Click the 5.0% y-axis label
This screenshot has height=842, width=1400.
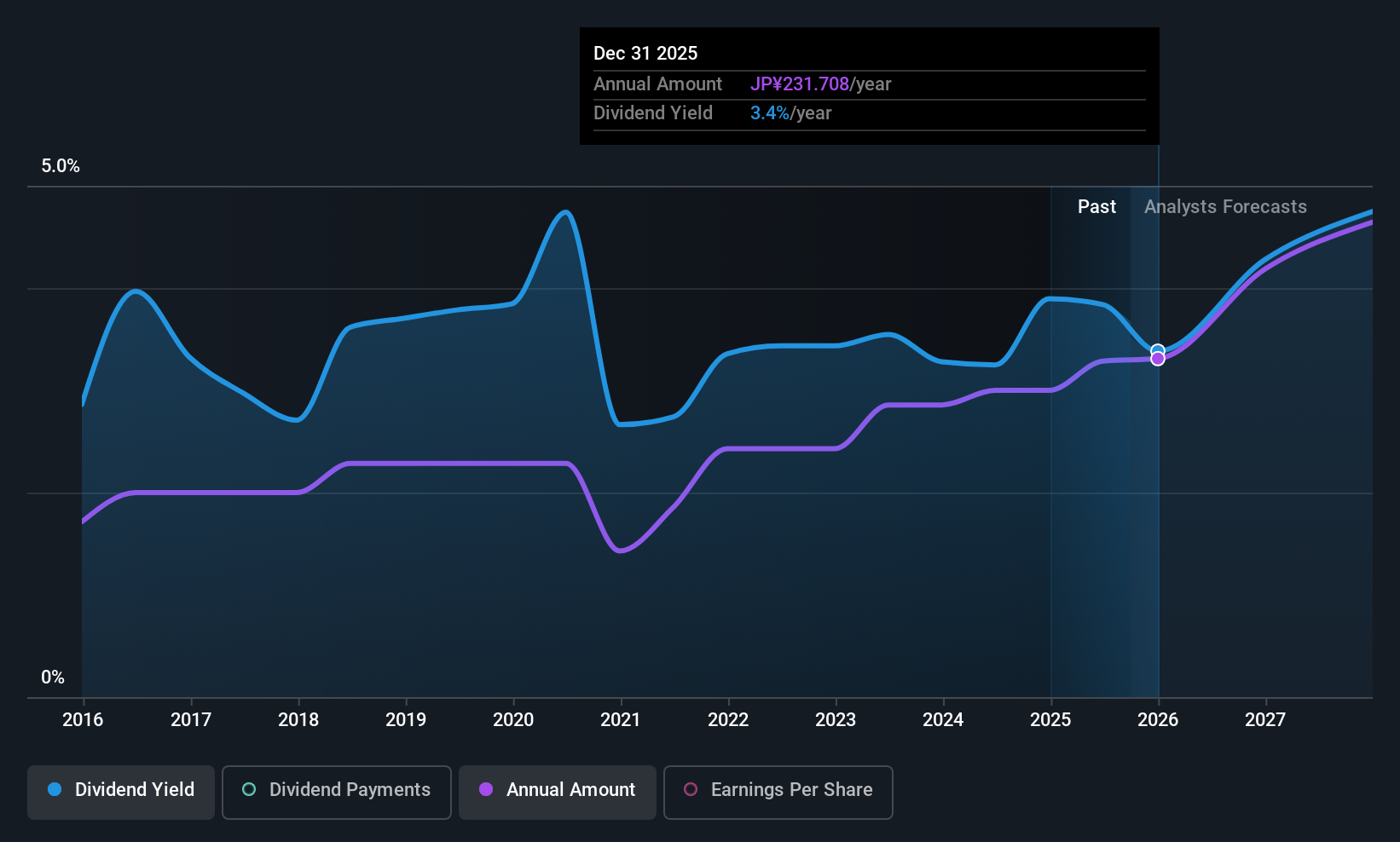point(61,166)
